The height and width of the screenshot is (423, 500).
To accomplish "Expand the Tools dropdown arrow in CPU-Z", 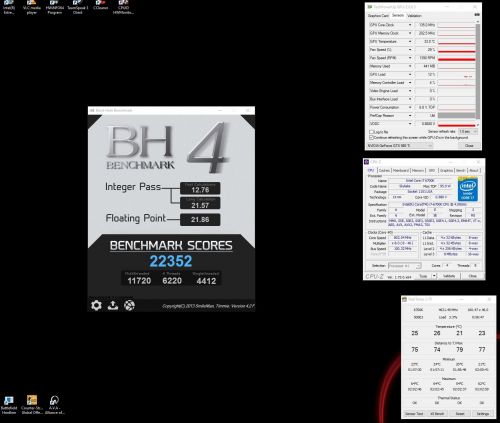I will [x=434, y=276].
